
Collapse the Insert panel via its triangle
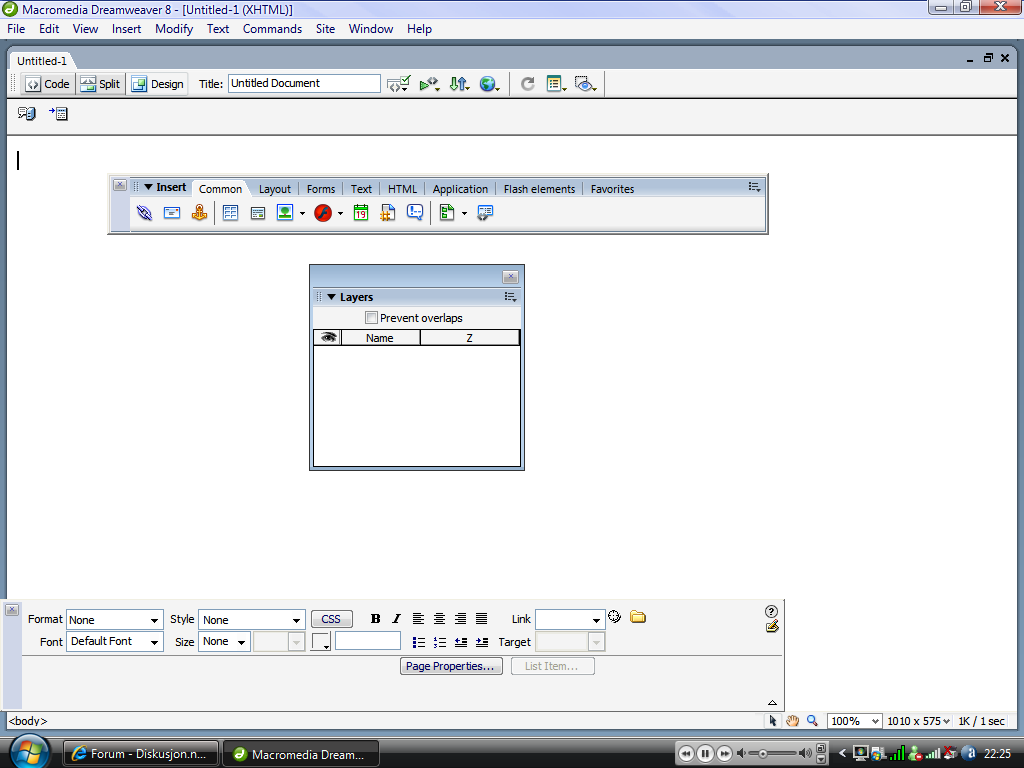coord(148,187)
